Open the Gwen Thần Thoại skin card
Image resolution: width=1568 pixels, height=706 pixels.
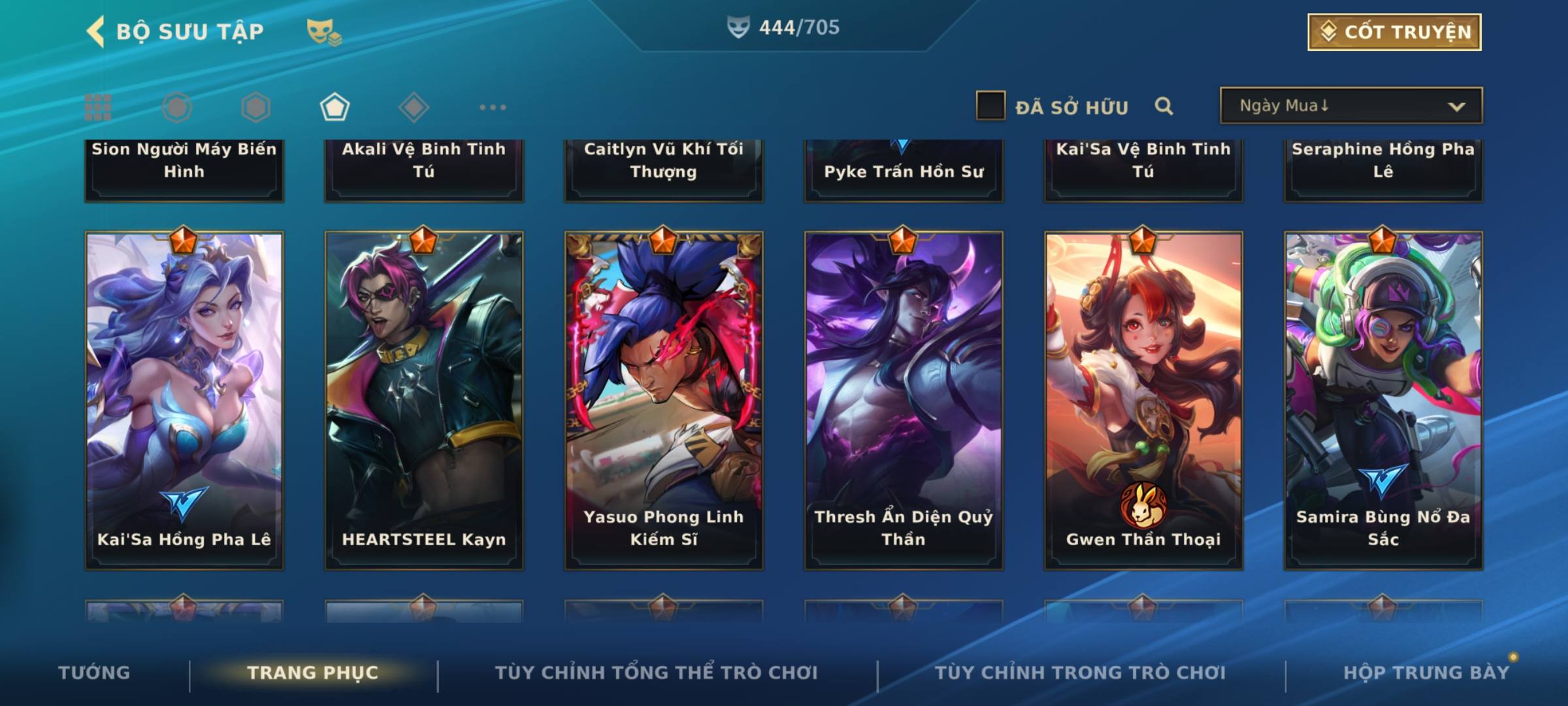tap(1143, 400)
